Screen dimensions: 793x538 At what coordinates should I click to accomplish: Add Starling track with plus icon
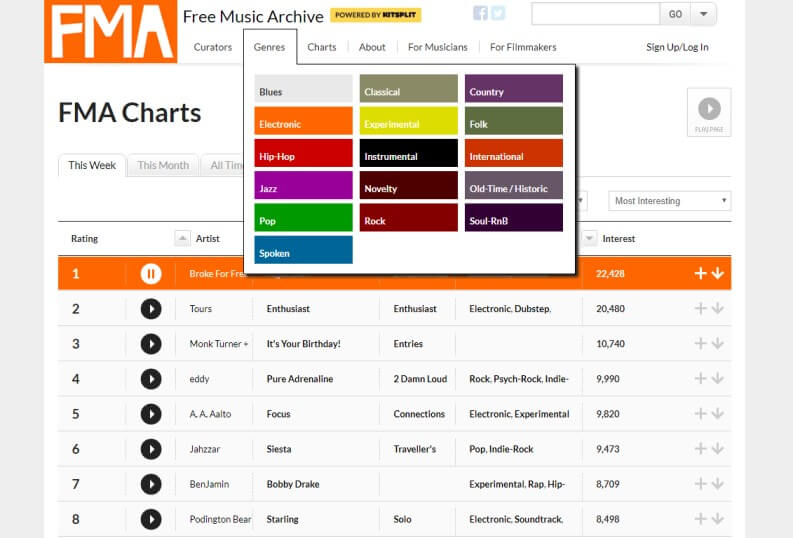coord(700,519)
